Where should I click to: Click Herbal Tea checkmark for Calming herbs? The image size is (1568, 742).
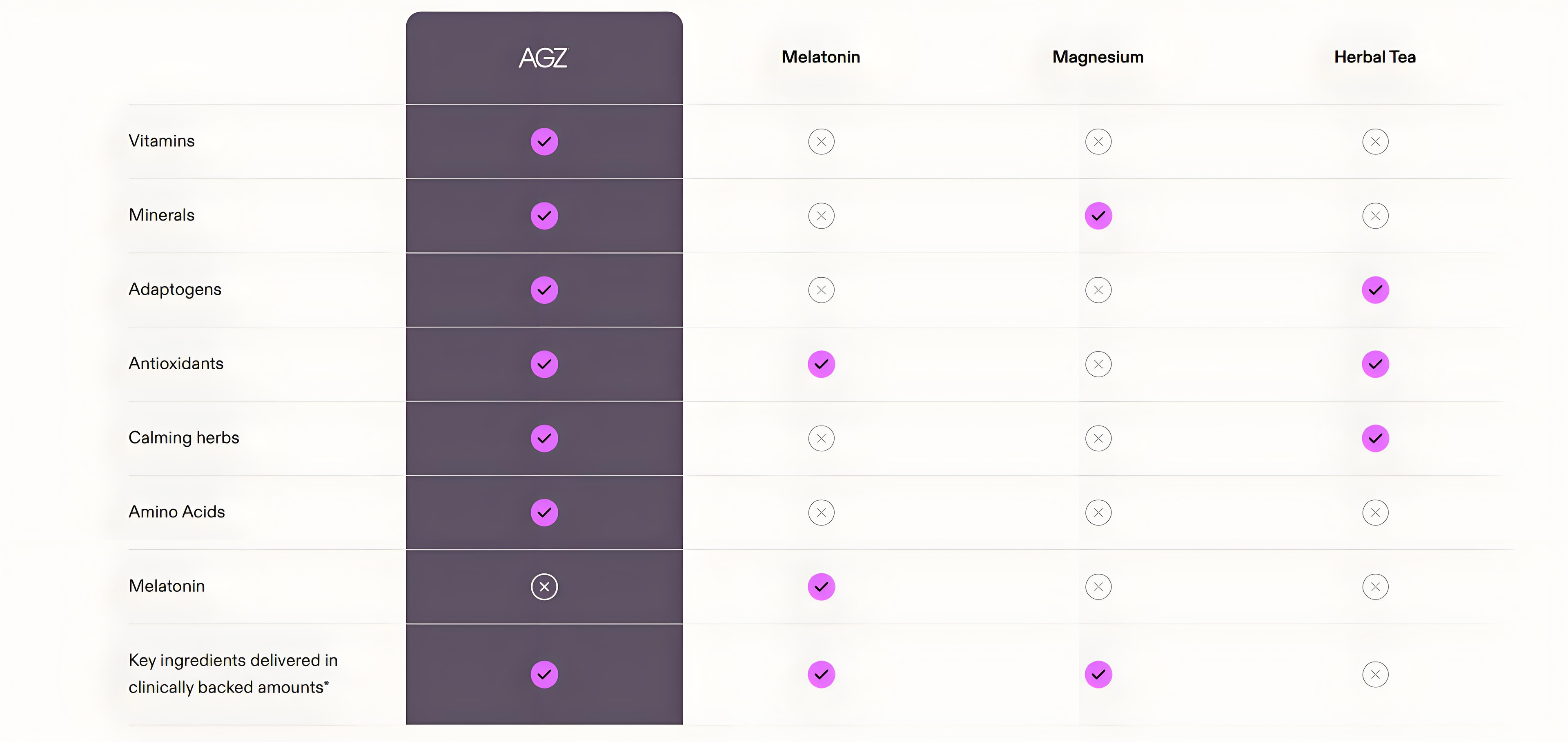pyautogui.click(x=1375, y=438)
